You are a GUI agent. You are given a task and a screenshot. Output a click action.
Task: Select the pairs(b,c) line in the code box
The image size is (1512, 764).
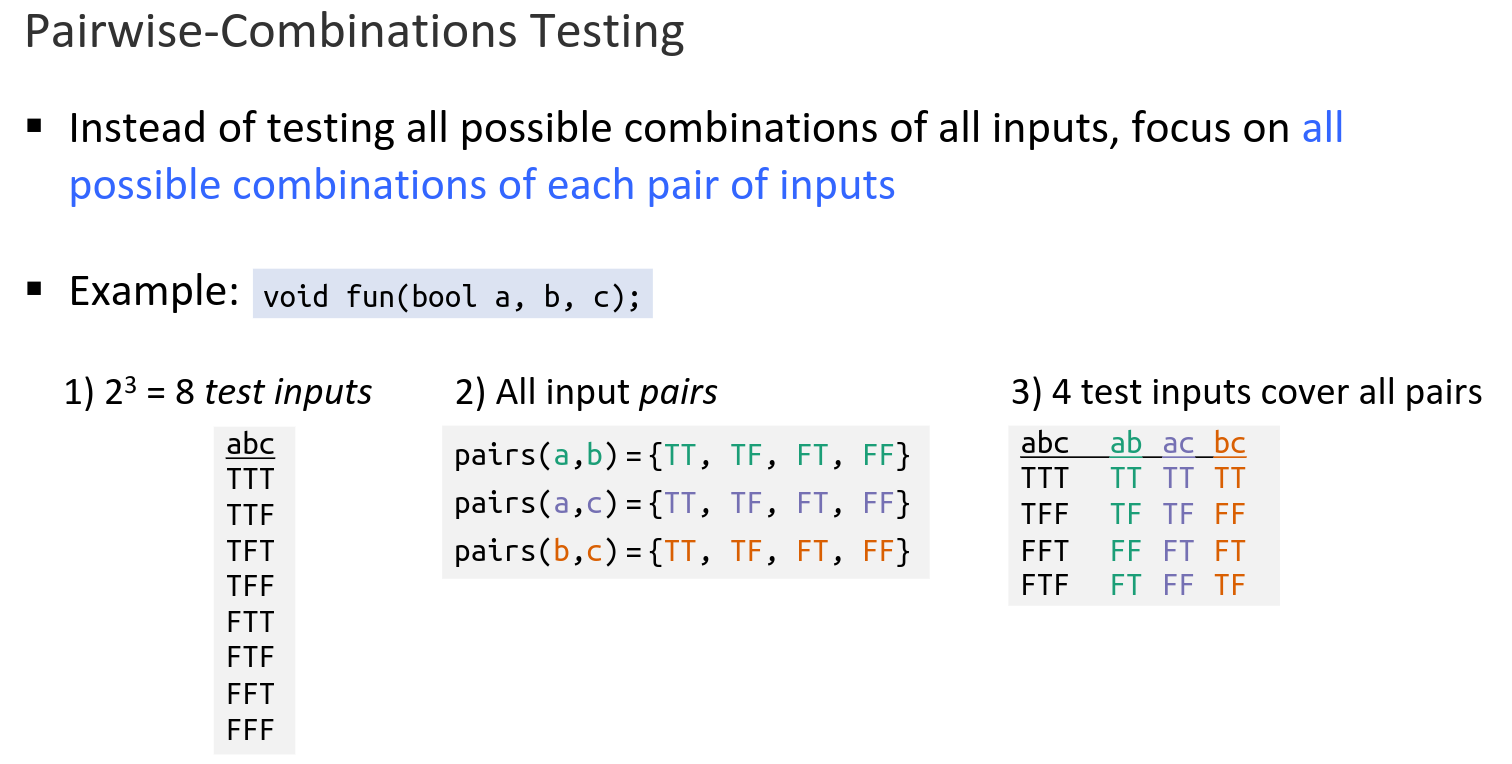pyautogui.click(x=682, y=551)
